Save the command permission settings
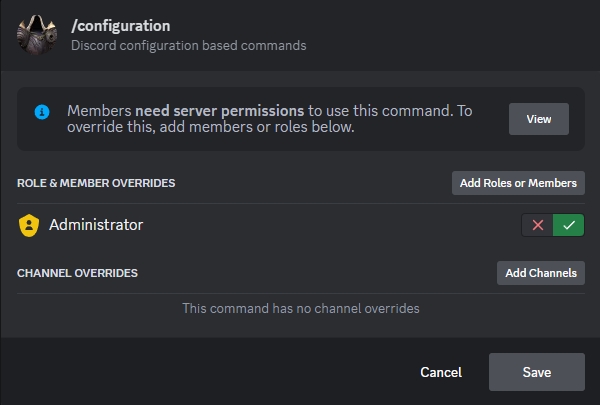The width and height of the screenshot is (600, 405). click(x=536, y=372)
